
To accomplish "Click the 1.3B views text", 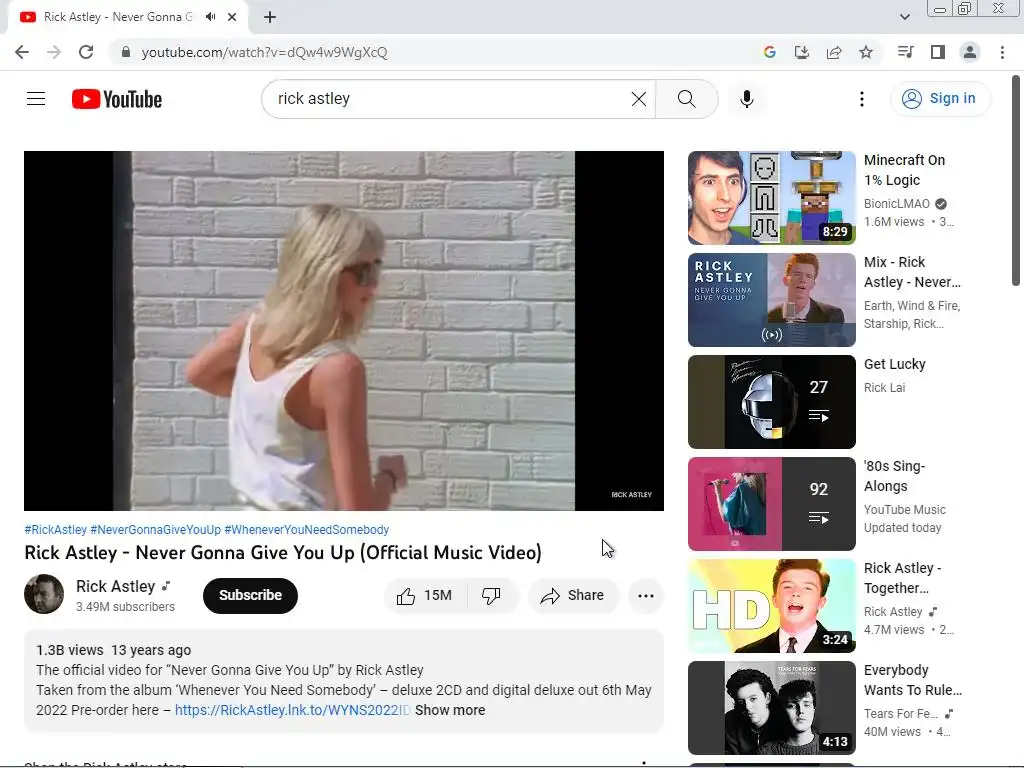I will (70, 650).
